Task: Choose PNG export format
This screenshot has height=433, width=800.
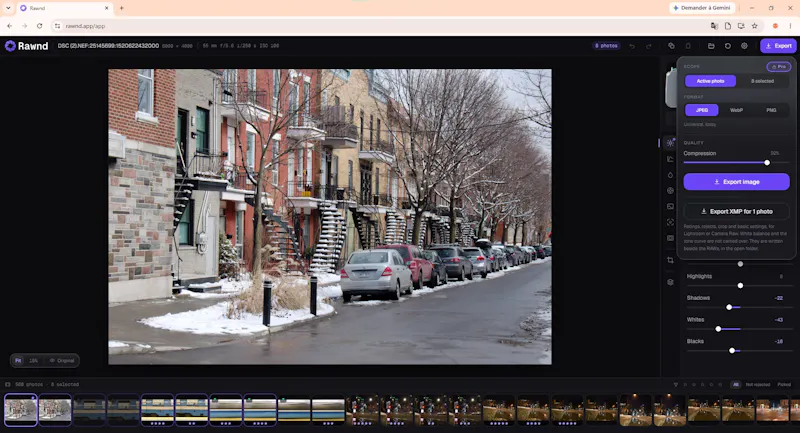Action: tap(771, 110)
